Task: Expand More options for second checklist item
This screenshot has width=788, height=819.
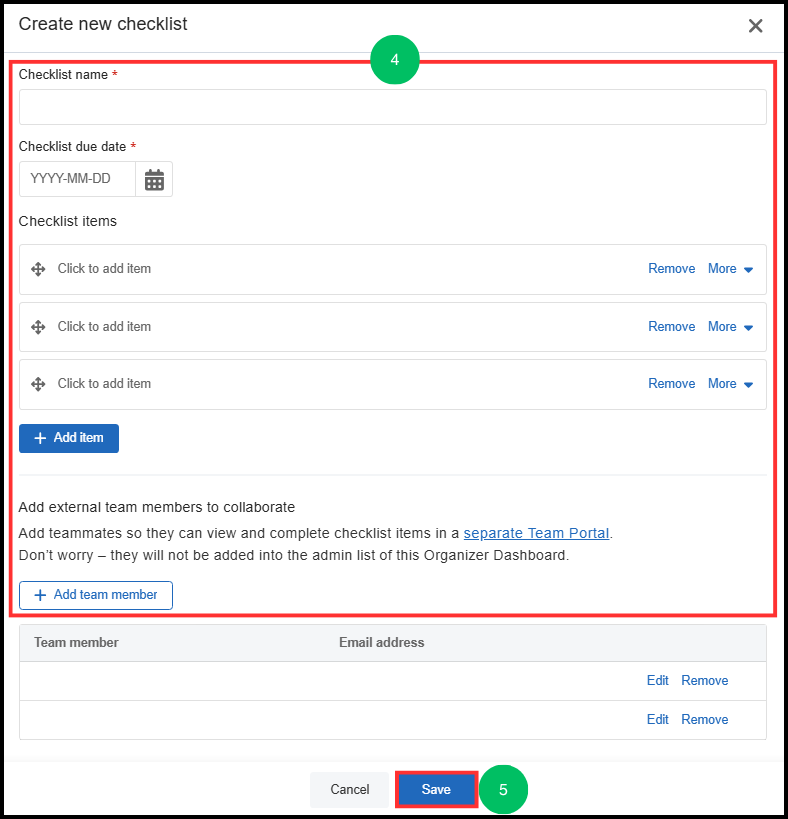Action: coord(730,326)
